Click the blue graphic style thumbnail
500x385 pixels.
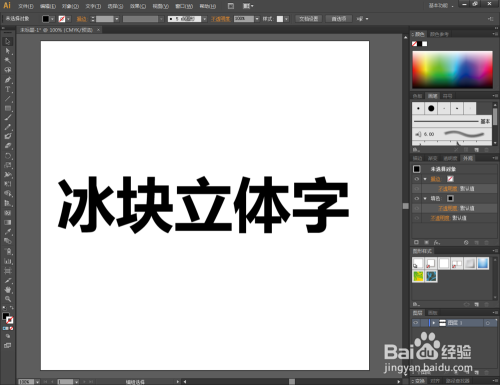[x=483, y=263]
